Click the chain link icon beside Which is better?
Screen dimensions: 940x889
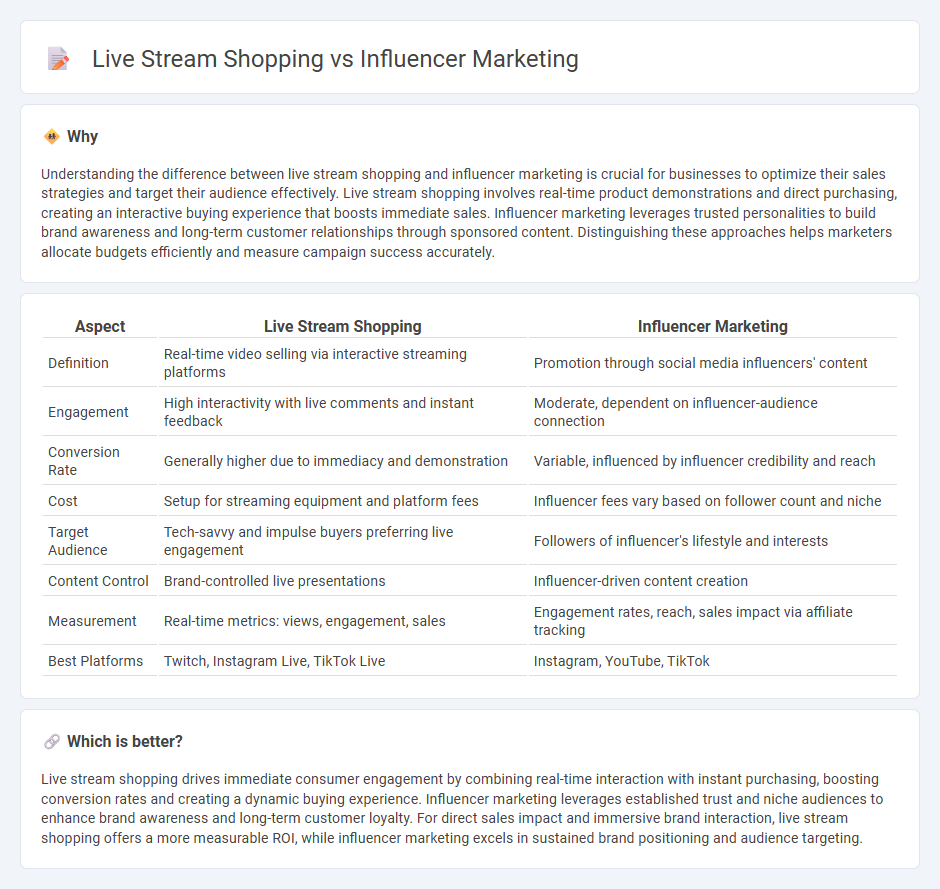click(x=52, y=742)
